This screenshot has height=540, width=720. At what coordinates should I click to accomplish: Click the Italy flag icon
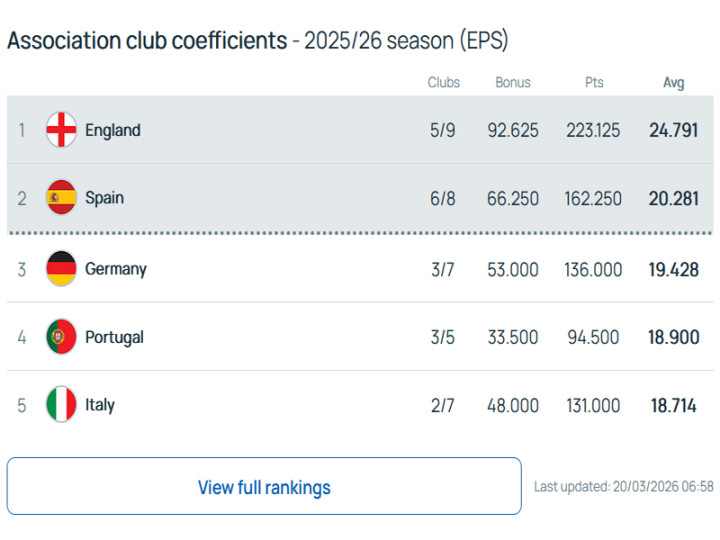coord(61,405)
